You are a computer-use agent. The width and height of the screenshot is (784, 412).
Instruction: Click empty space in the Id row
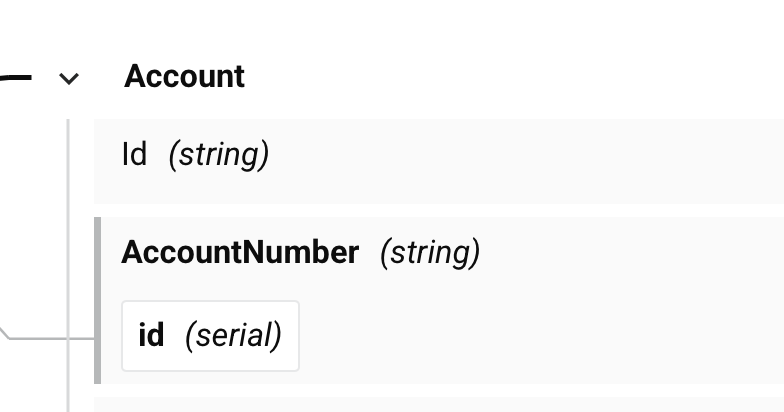(525, 162)
